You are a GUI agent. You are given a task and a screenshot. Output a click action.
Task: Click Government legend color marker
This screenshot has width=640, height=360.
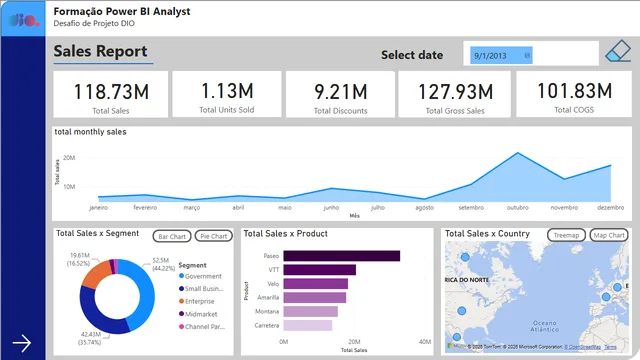(x=181, y=276)
